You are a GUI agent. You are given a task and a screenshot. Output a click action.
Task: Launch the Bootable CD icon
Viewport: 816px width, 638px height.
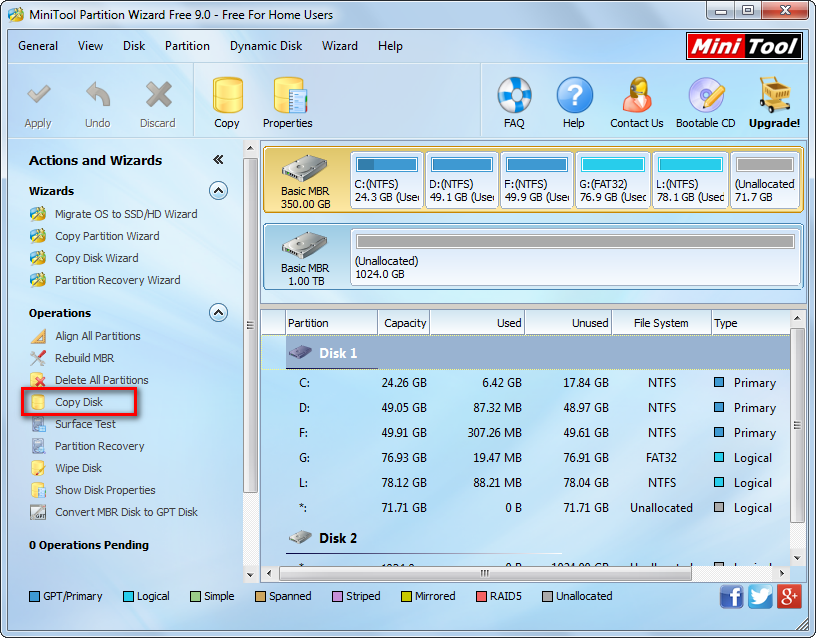pyautogui.click(x=706, y=95)
